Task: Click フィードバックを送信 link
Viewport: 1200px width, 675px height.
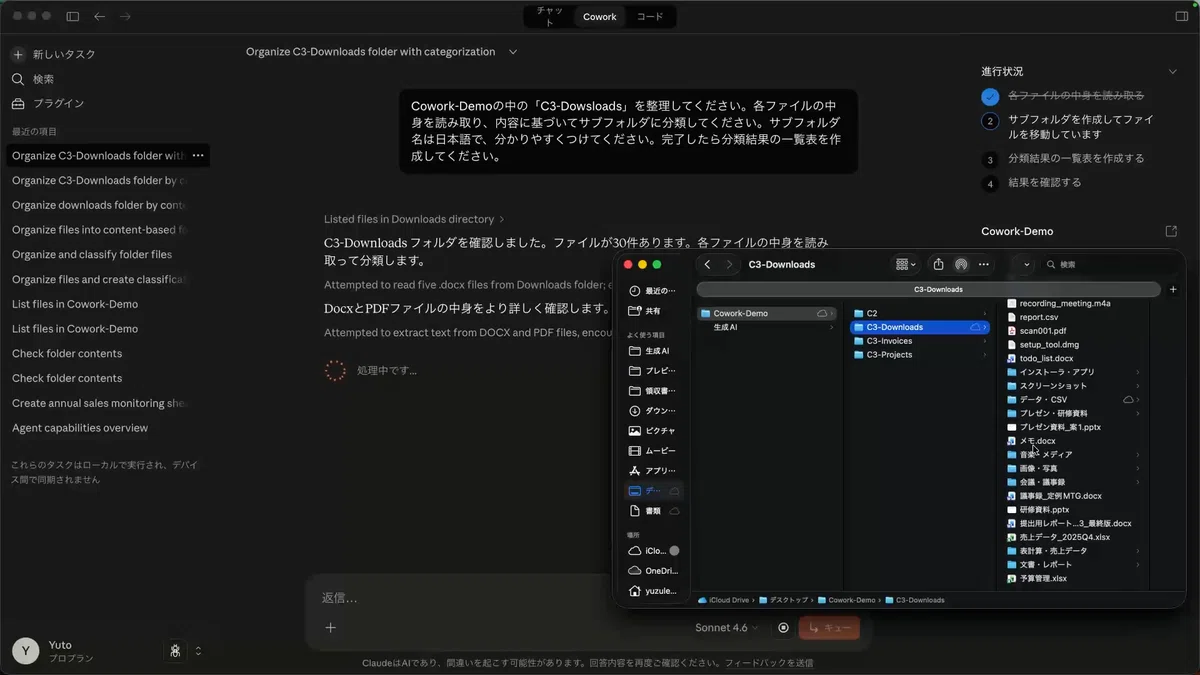Action: [x=768, y=663]
